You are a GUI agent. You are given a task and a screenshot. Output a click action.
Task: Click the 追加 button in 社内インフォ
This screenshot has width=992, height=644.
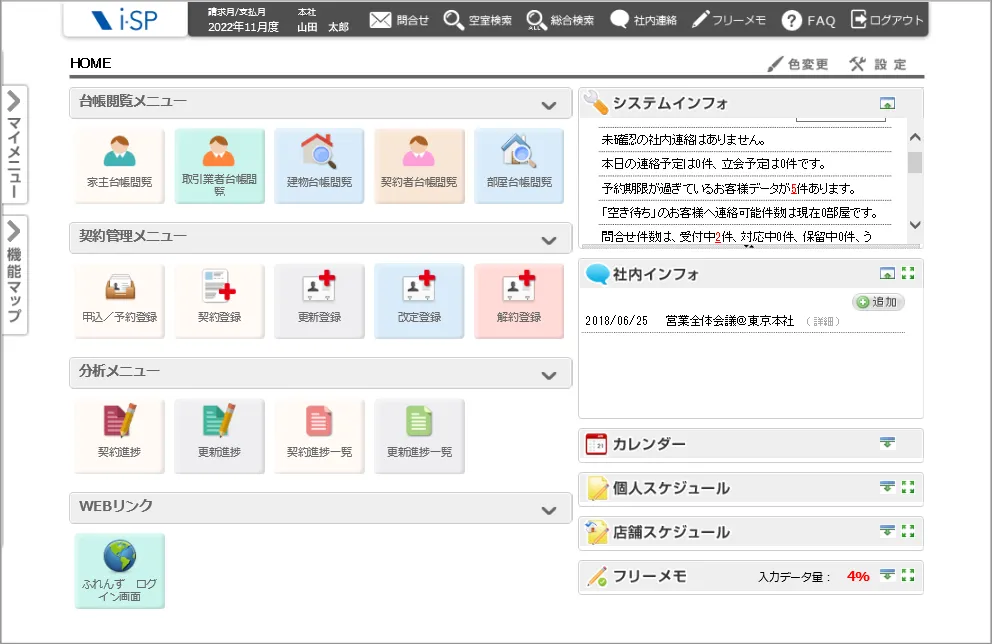click(x=878, y=302)
